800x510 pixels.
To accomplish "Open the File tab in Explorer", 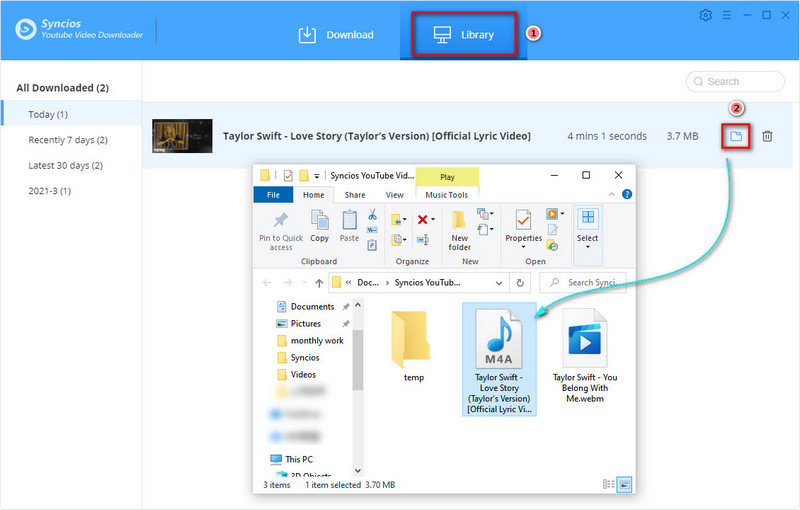I will 273,195.
